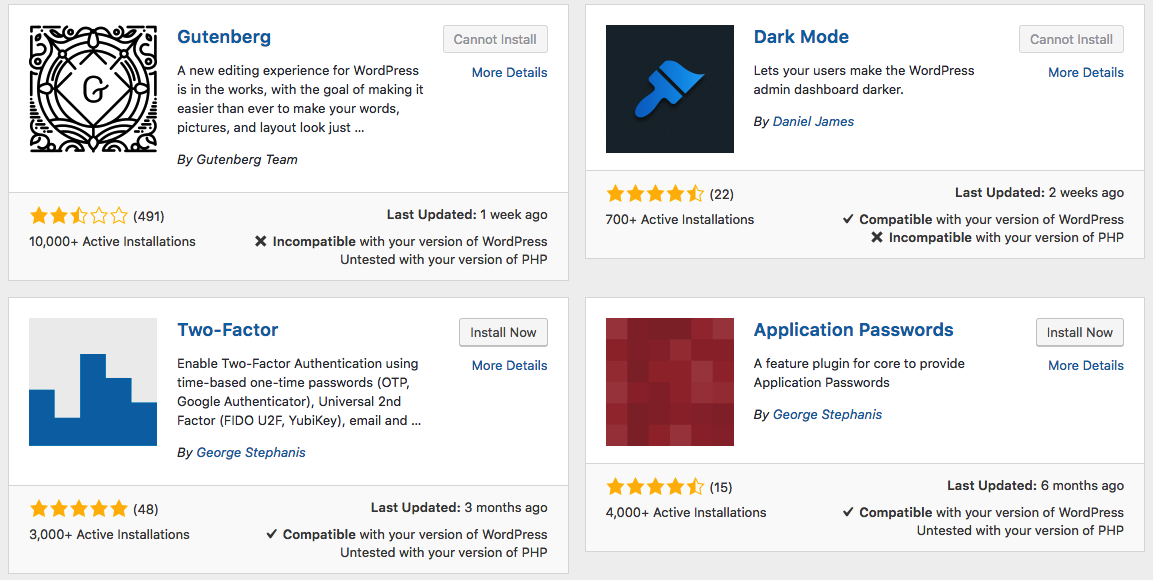Click the (491) ratings count for Gutenberg
1153x580 pixels.
[x=149, y=216]
